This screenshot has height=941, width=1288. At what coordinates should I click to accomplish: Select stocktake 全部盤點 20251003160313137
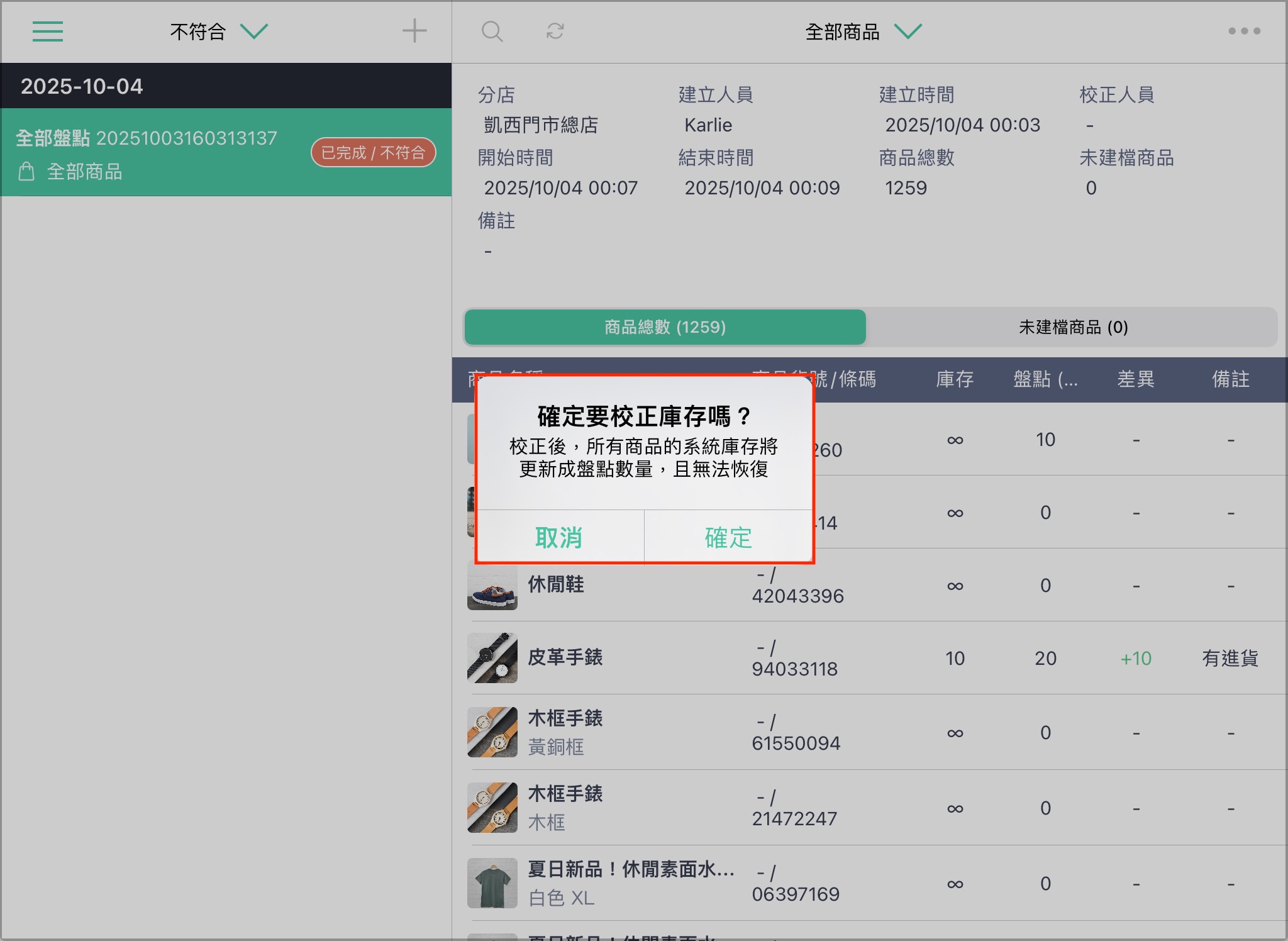click(x=226, y=152)
